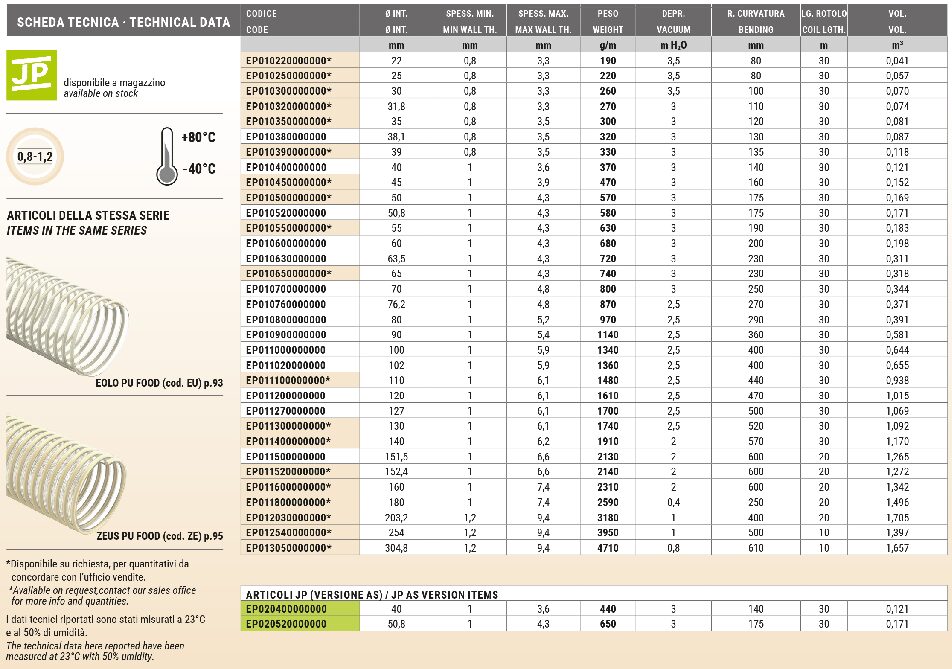Select the R. CURVATURA / BENDING column header

click(755, 21)
